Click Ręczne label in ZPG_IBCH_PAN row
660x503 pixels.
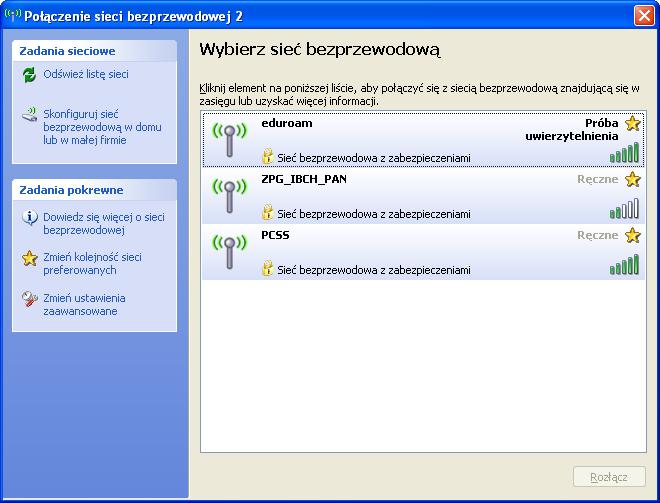pos(598,180)
